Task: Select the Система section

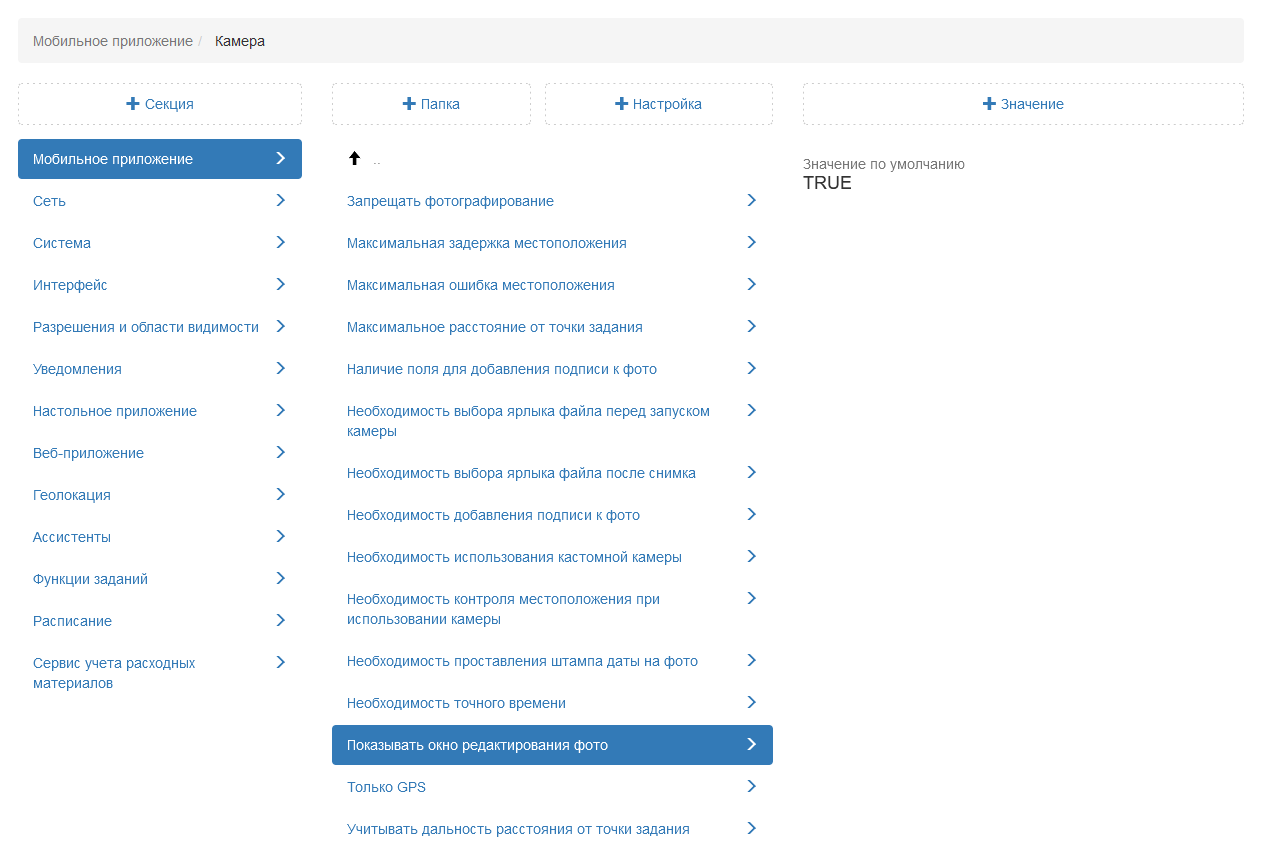Action: (x=160, y=243)
